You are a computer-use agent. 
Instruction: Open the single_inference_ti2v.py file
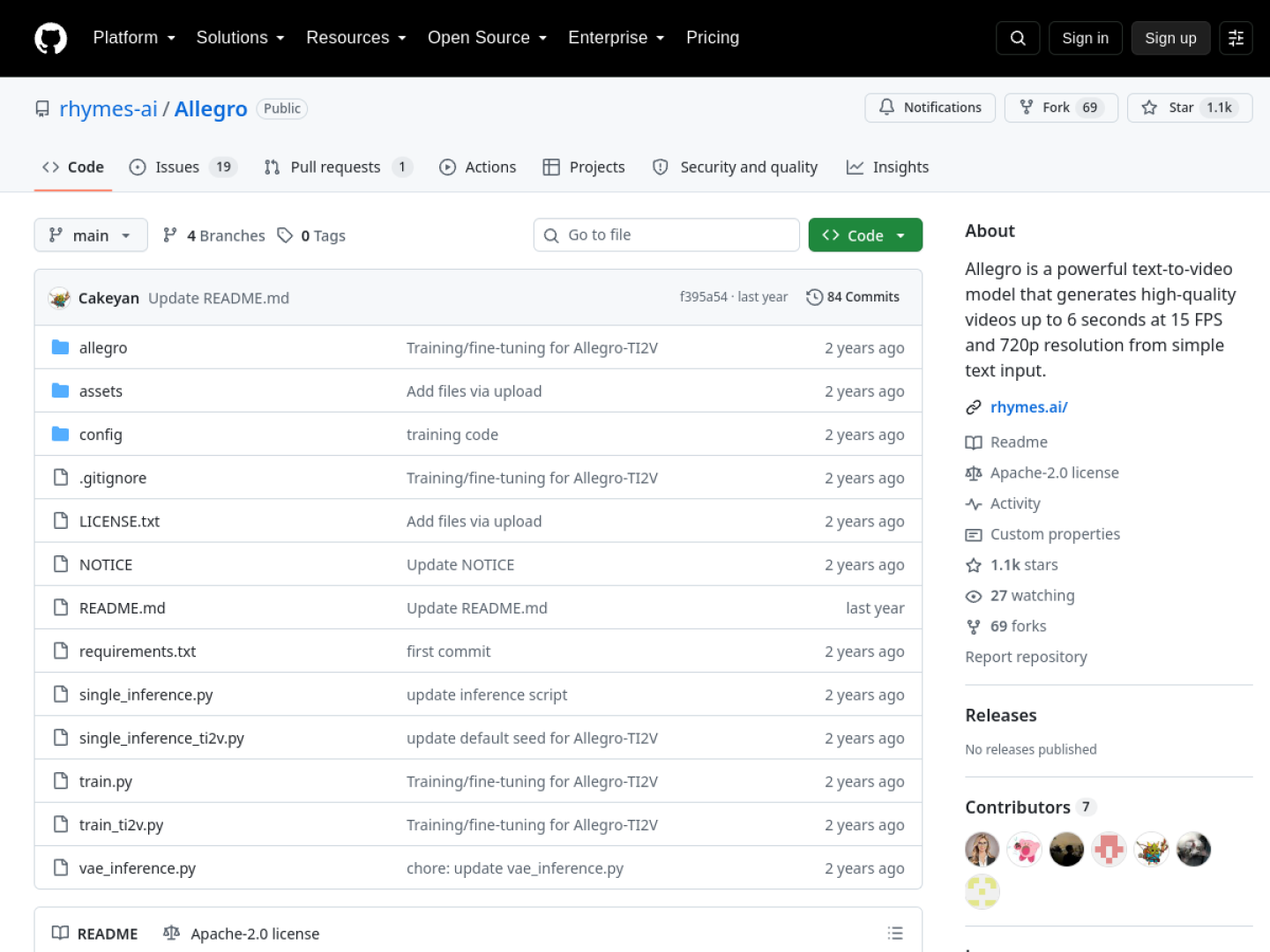[x=161, y=739]
